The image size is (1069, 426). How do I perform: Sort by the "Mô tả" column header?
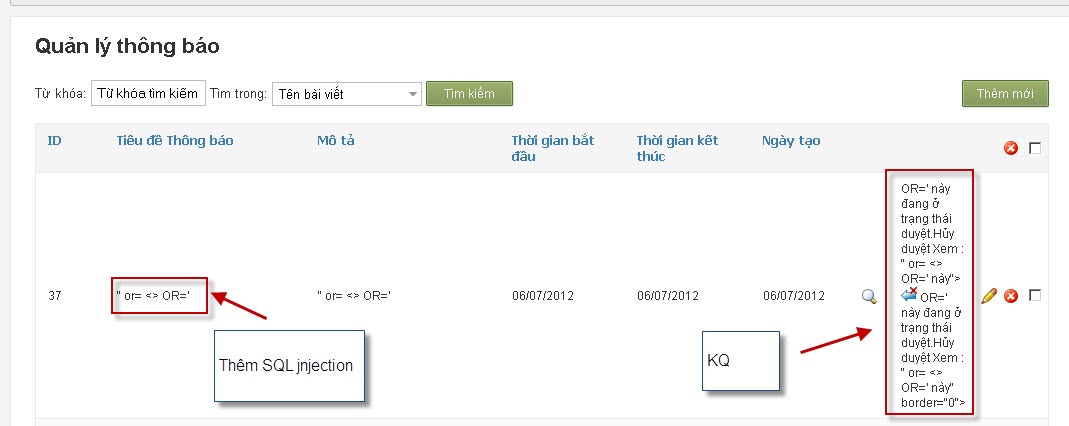[x=335, y=141]
